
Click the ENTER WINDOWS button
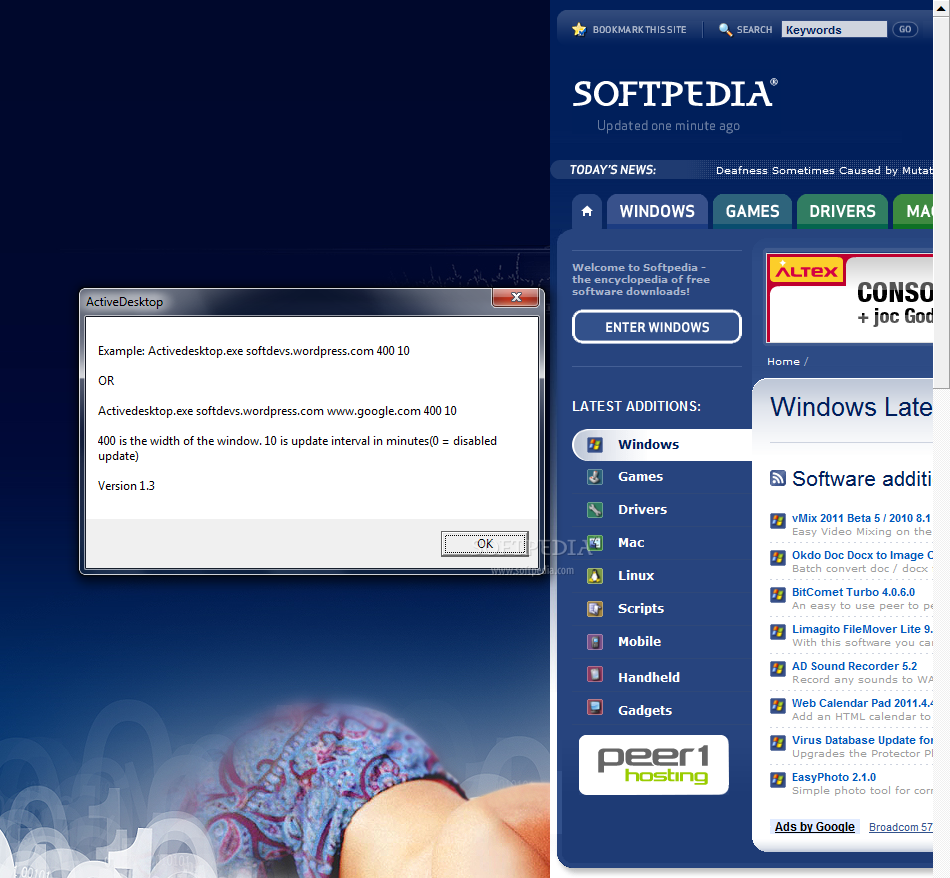657,327
